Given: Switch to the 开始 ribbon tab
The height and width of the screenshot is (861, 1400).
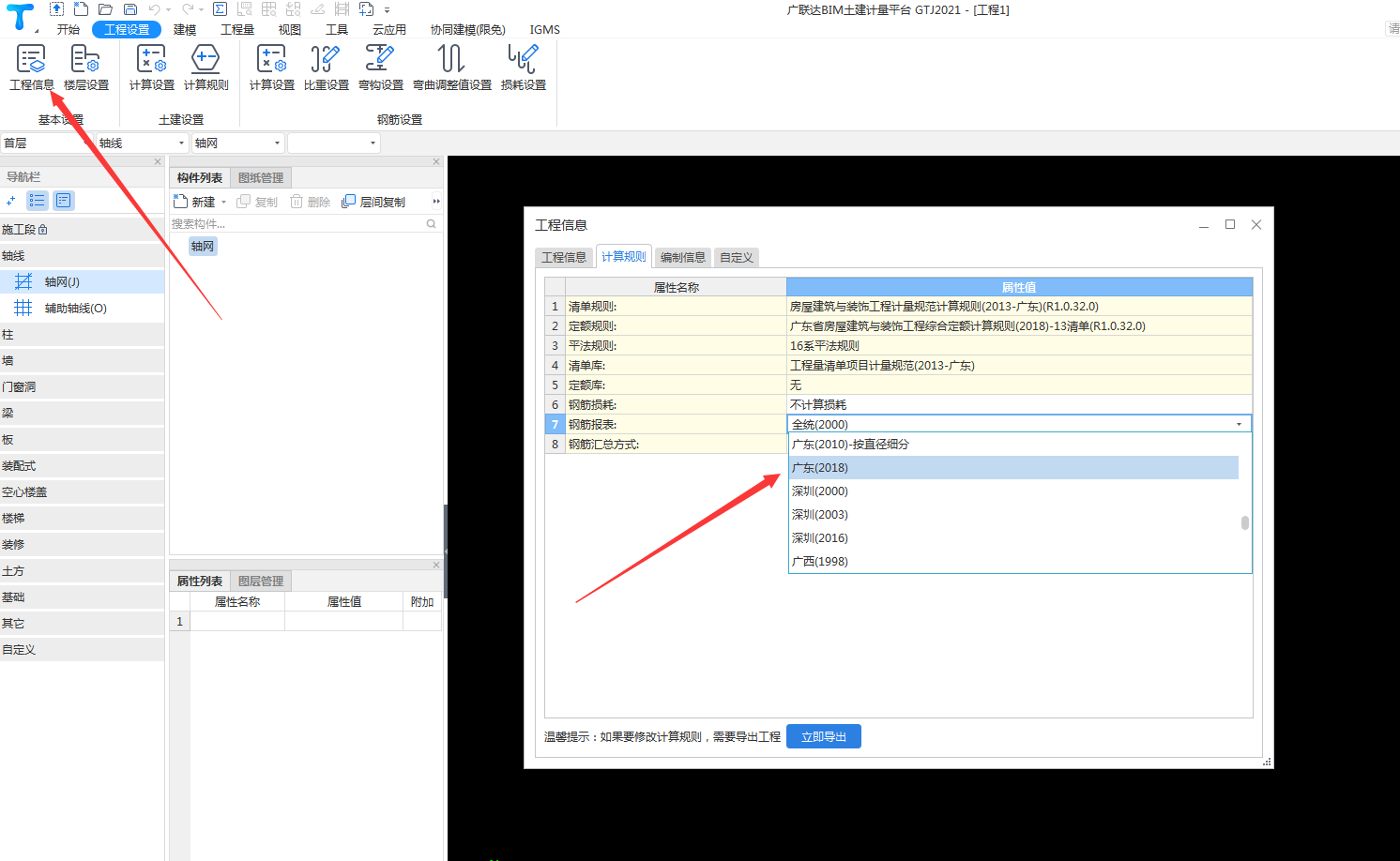Looking at the screenshot, I should 68,30.
